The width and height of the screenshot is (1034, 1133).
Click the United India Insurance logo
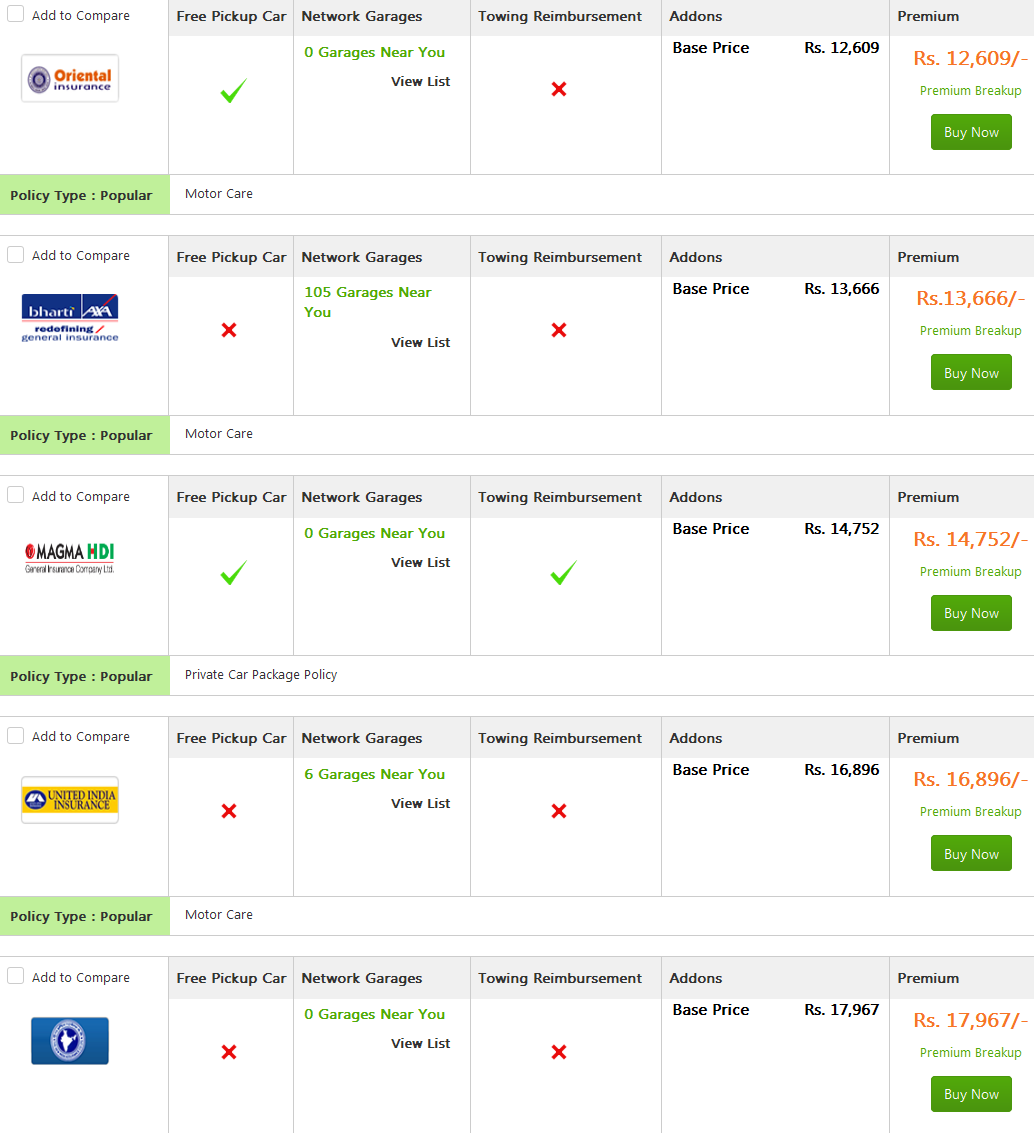coord(70,799)
